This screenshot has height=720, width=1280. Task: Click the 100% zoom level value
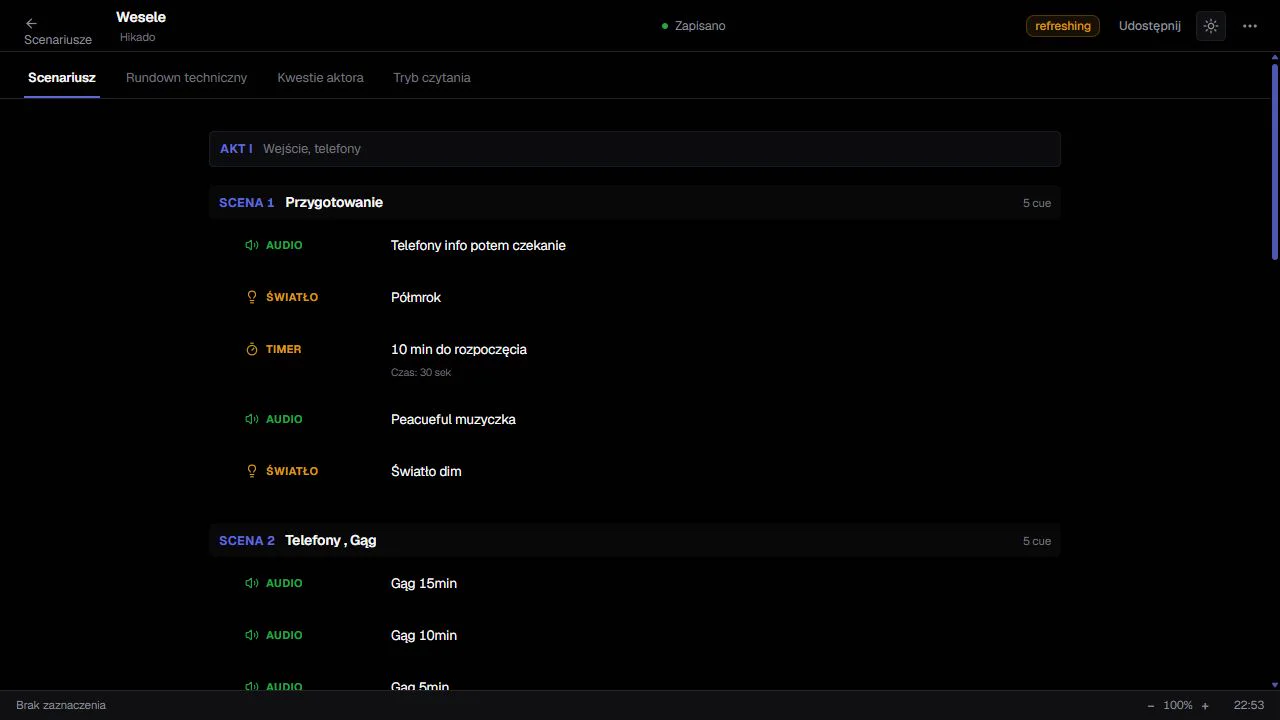(x=1178, y=705)
